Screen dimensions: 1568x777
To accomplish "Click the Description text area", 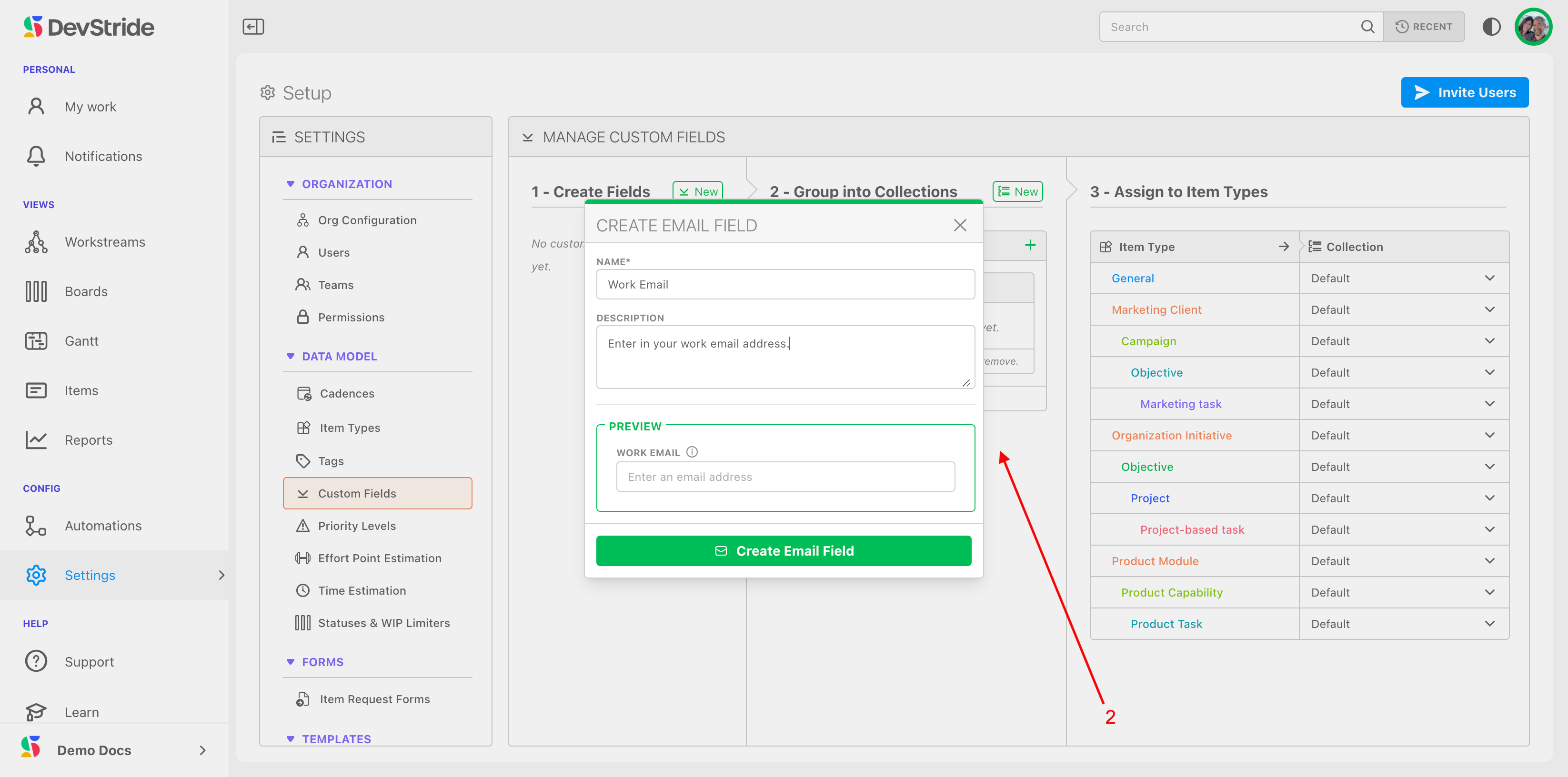I will pos(785,357).
